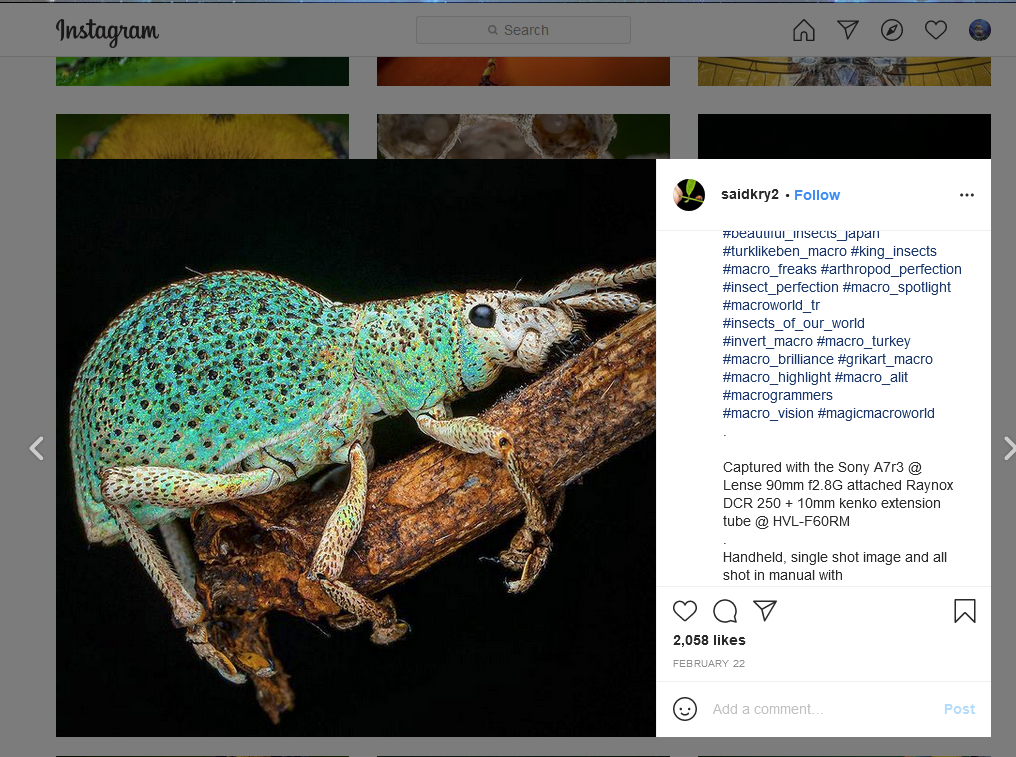
Task: Open honeycomb thumbnail behind the post
Action: 523,136
